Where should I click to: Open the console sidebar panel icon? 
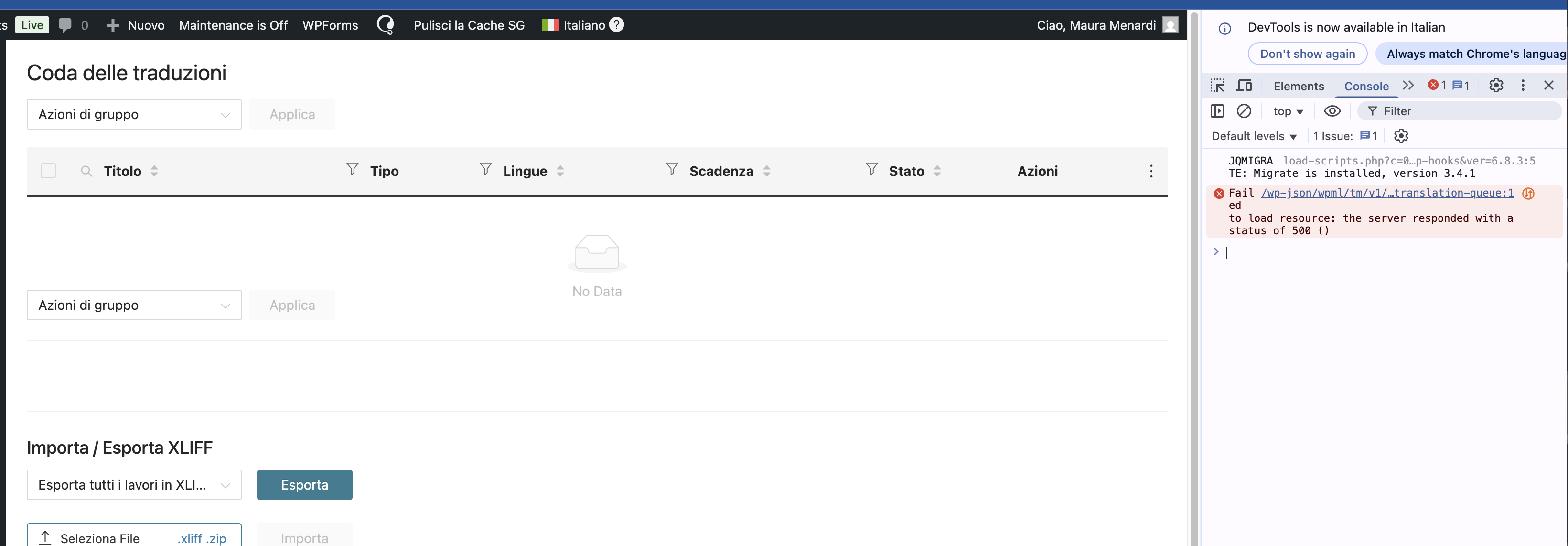(1217, 111)
